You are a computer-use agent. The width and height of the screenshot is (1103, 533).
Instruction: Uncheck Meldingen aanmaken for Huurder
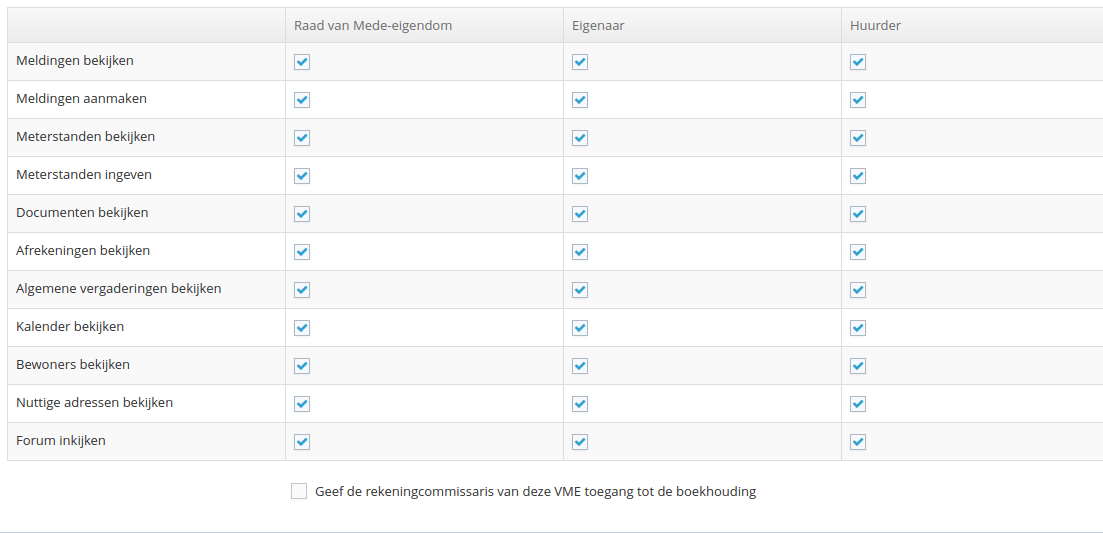point(857,100)
